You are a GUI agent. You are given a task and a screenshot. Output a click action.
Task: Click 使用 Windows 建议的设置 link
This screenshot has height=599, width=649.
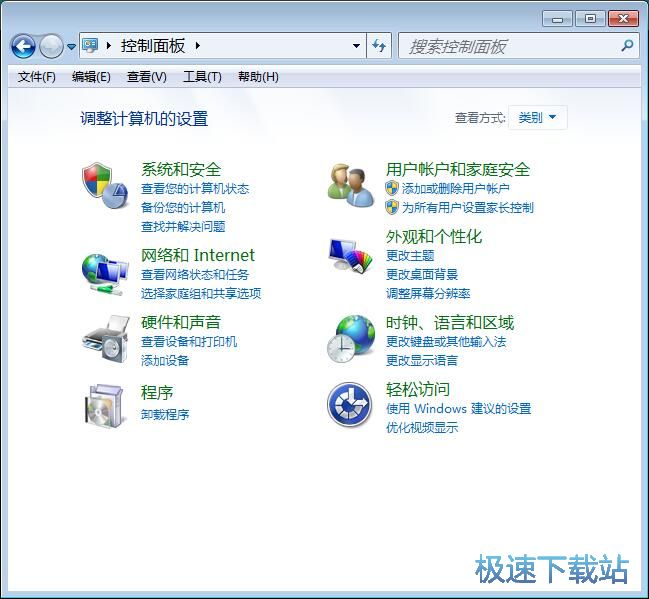click(x=459, y=409)
